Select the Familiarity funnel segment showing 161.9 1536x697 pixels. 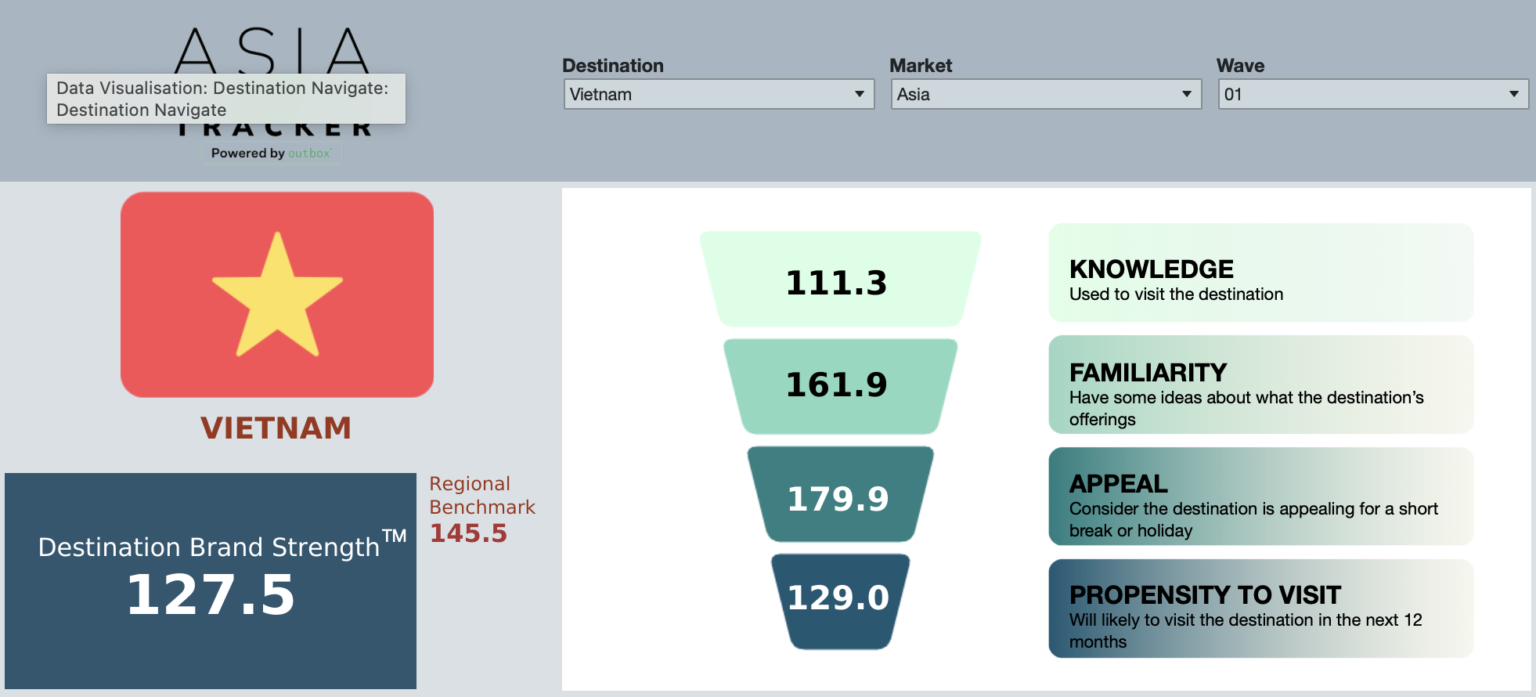[x=840, y=385]
